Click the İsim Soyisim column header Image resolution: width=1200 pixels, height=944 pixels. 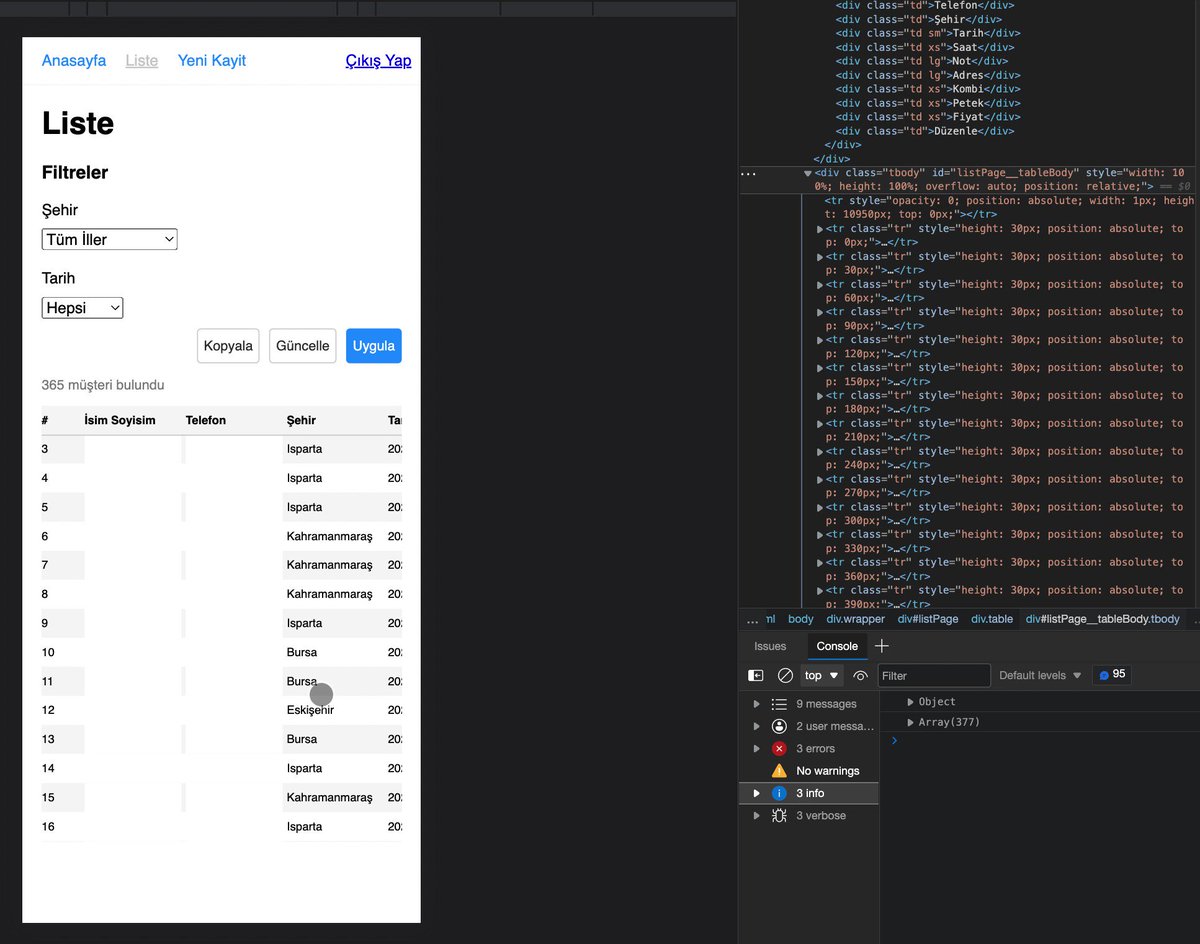(120, 420)
